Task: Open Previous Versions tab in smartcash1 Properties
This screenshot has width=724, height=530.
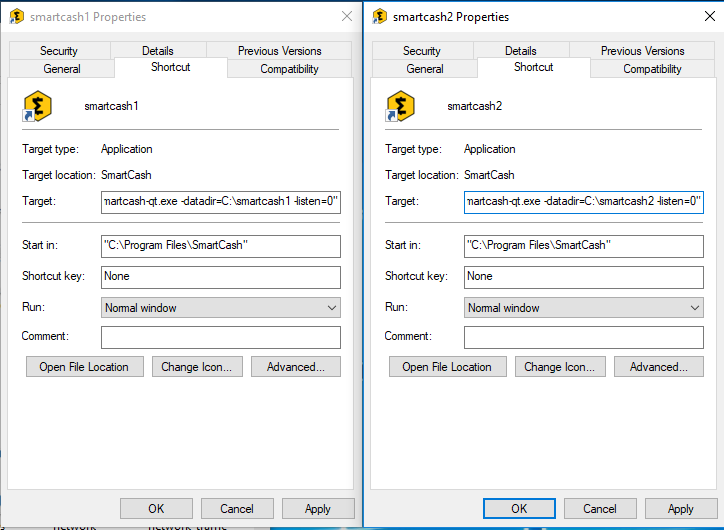Action: click(279, 51)
